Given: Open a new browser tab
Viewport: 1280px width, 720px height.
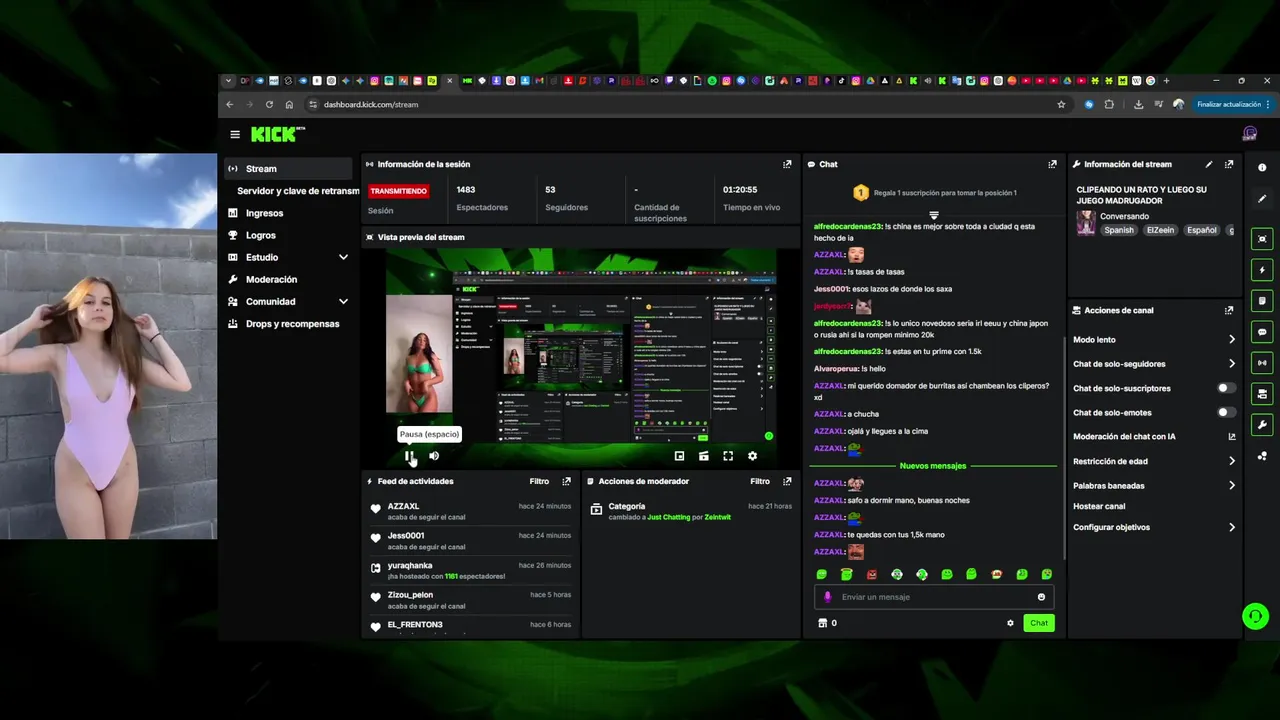Looking at the screenshot, I should coord(1166,81).
